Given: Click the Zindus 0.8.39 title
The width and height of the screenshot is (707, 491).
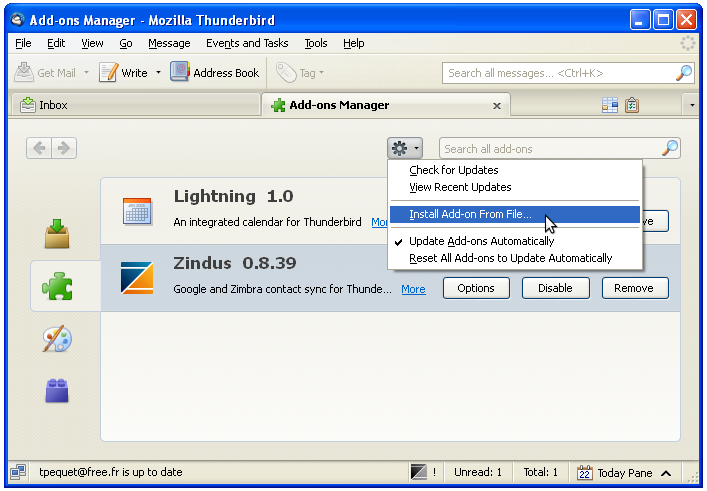Looking at the screenshot, I should coord(235,263).
